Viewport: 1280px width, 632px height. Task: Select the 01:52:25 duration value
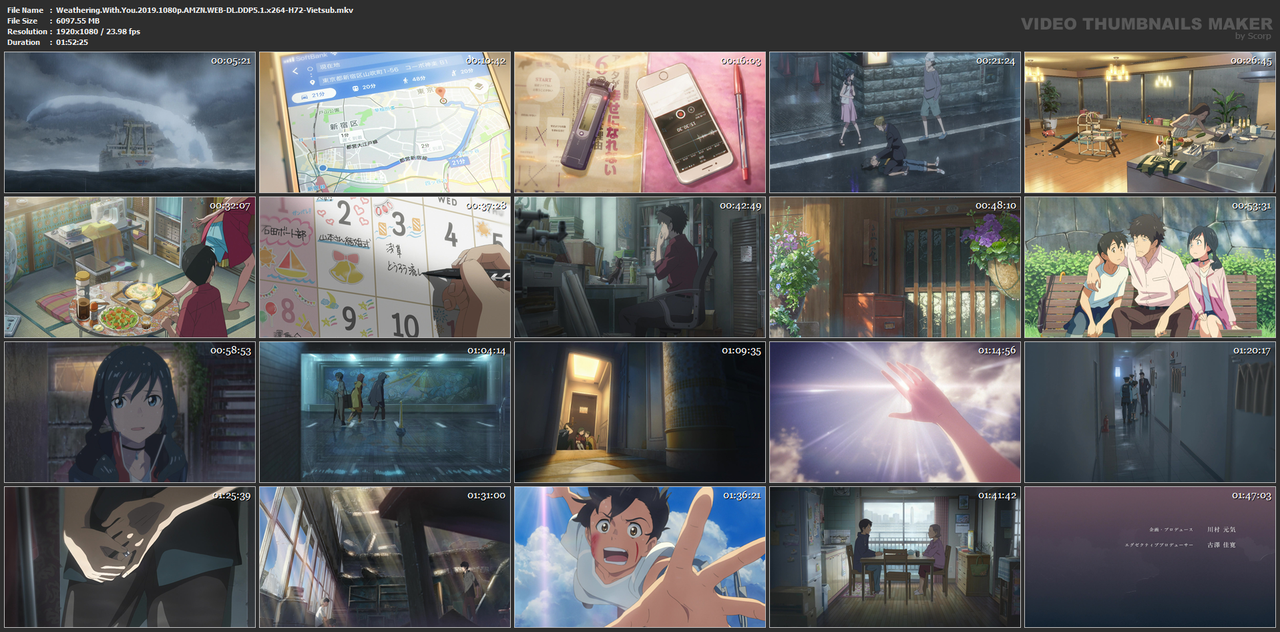(72, 43)
